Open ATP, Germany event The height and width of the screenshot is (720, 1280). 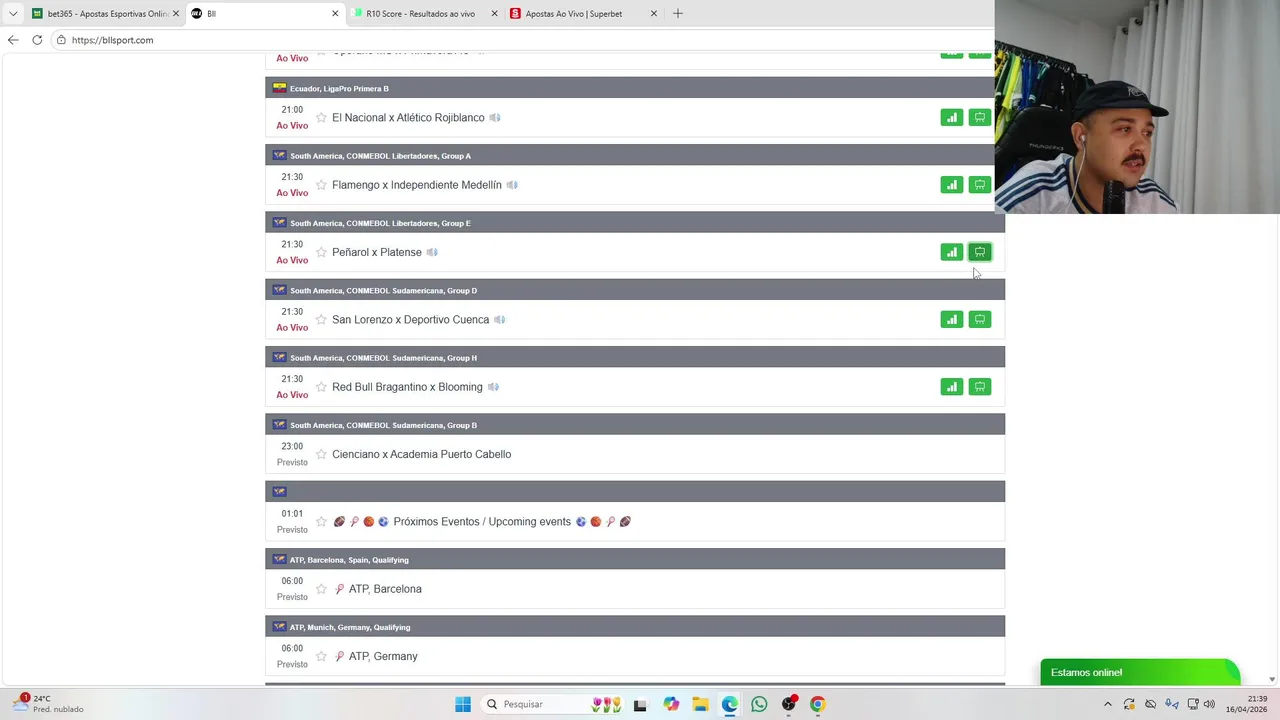coord(383,656)
